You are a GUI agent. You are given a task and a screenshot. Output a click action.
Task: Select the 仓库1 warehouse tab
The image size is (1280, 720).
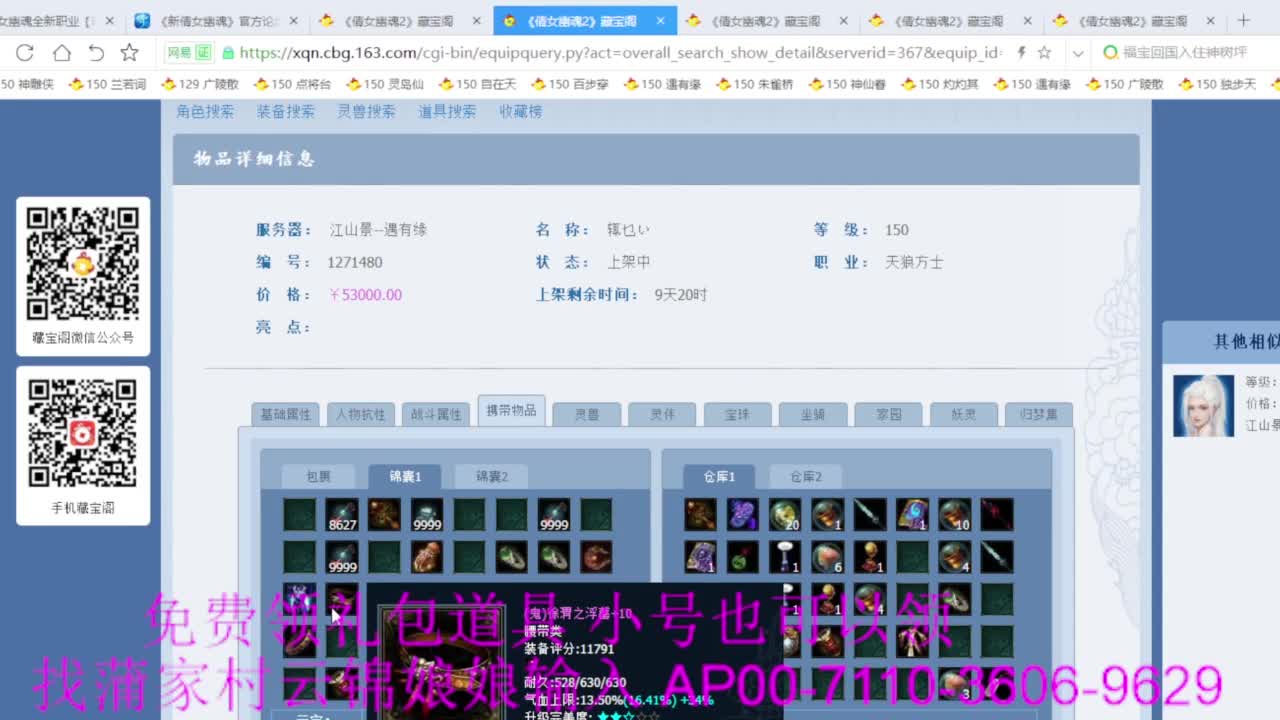coord(719,477)
